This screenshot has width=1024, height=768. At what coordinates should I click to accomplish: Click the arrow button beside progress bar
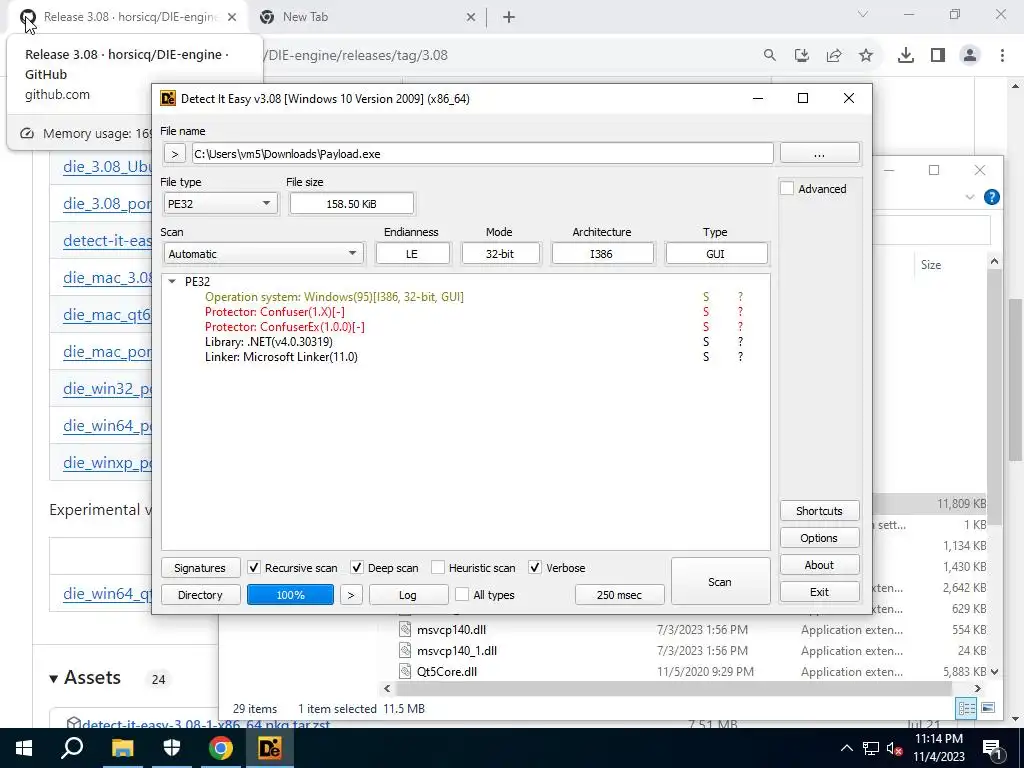[x=351, y=595]
